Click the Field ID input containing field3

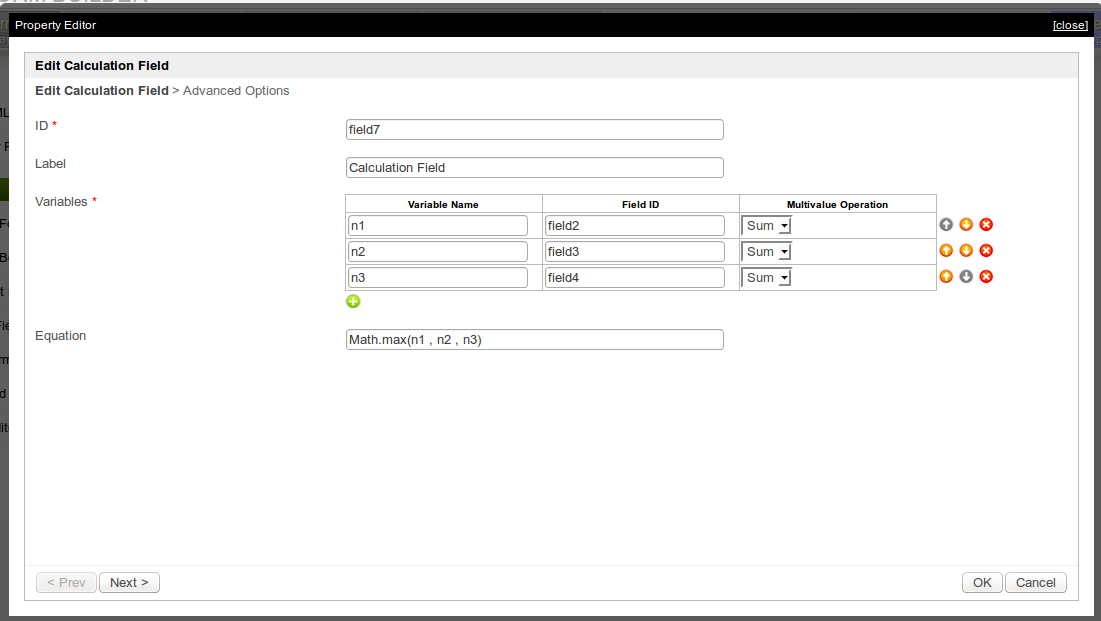tap(635, 252)
